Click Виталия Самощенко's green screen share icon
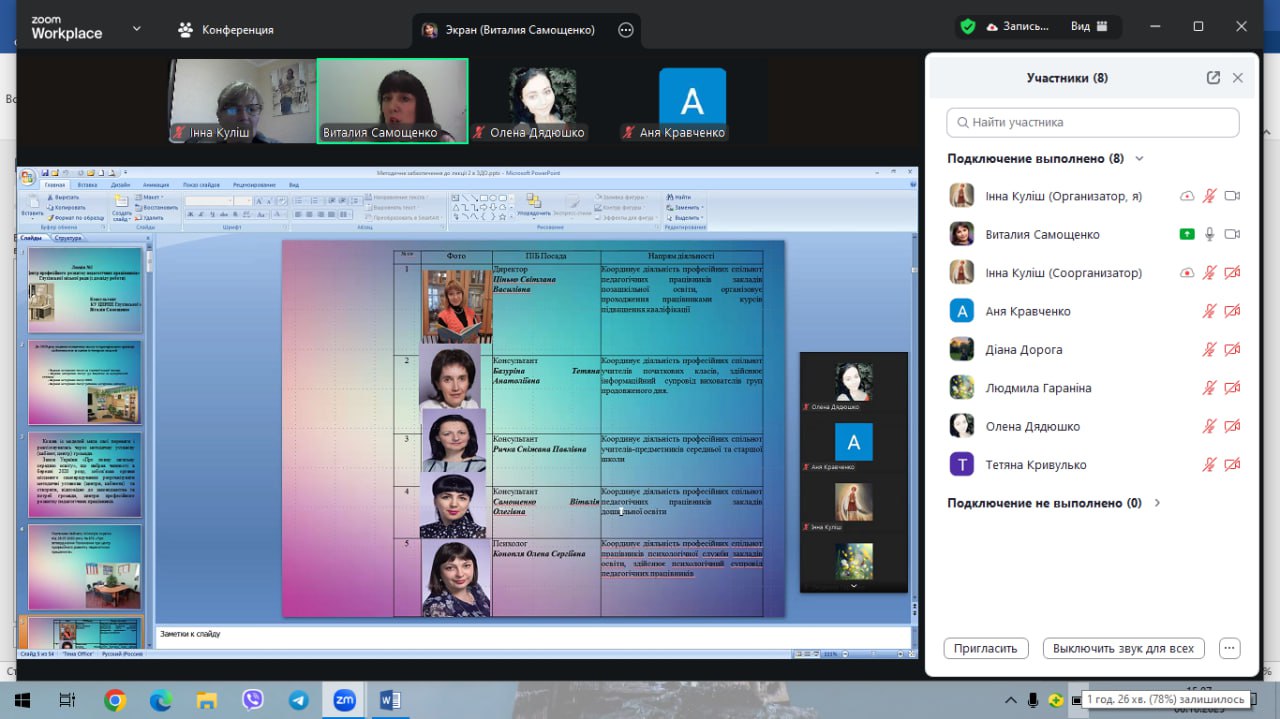1280x719 pixels. pos(1187,234)
